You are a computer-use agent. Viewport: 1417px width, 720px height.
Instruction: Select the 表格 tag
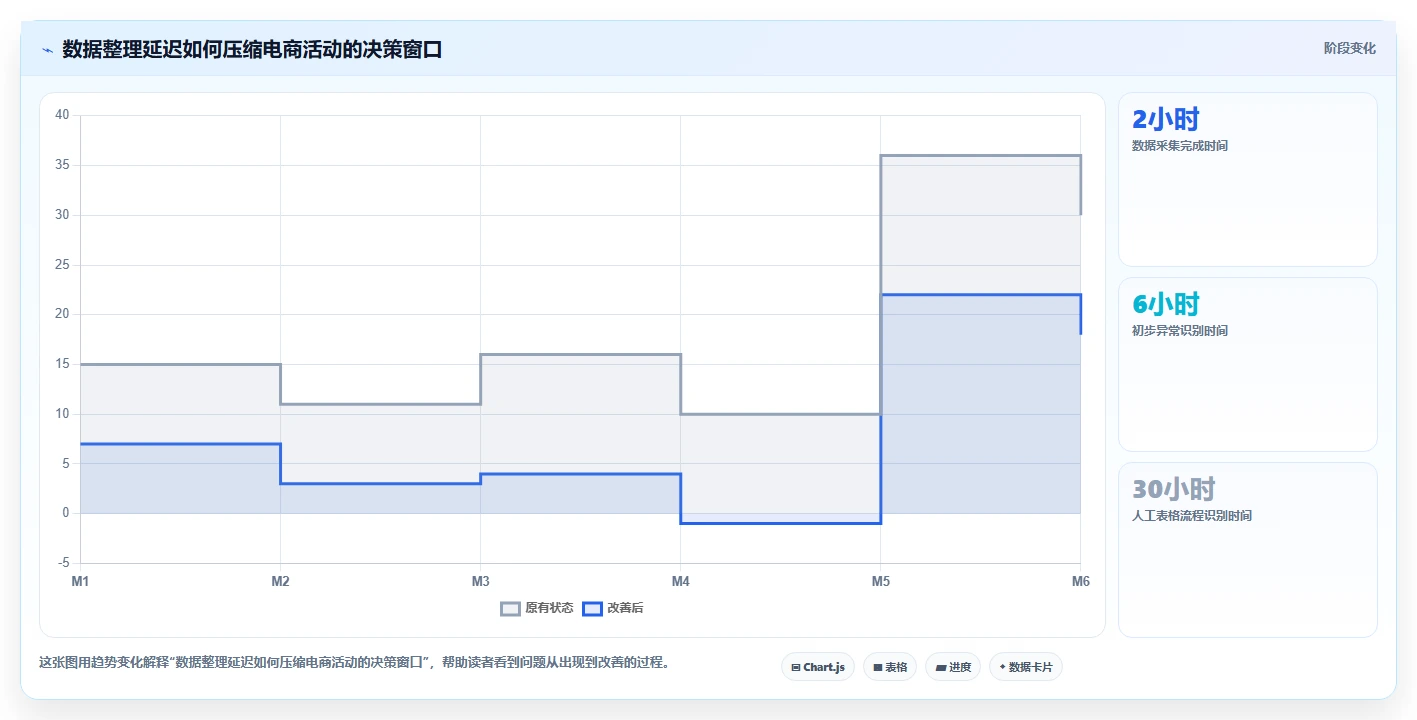[889, 667]
